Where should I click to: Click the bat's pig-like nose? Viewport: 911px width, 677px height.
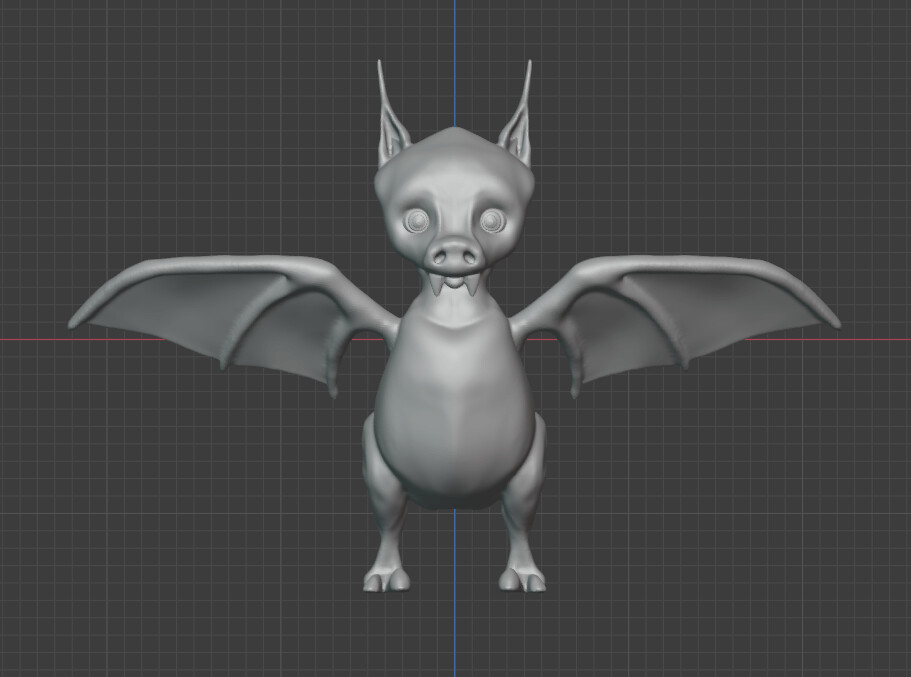(x=455, y=255)
